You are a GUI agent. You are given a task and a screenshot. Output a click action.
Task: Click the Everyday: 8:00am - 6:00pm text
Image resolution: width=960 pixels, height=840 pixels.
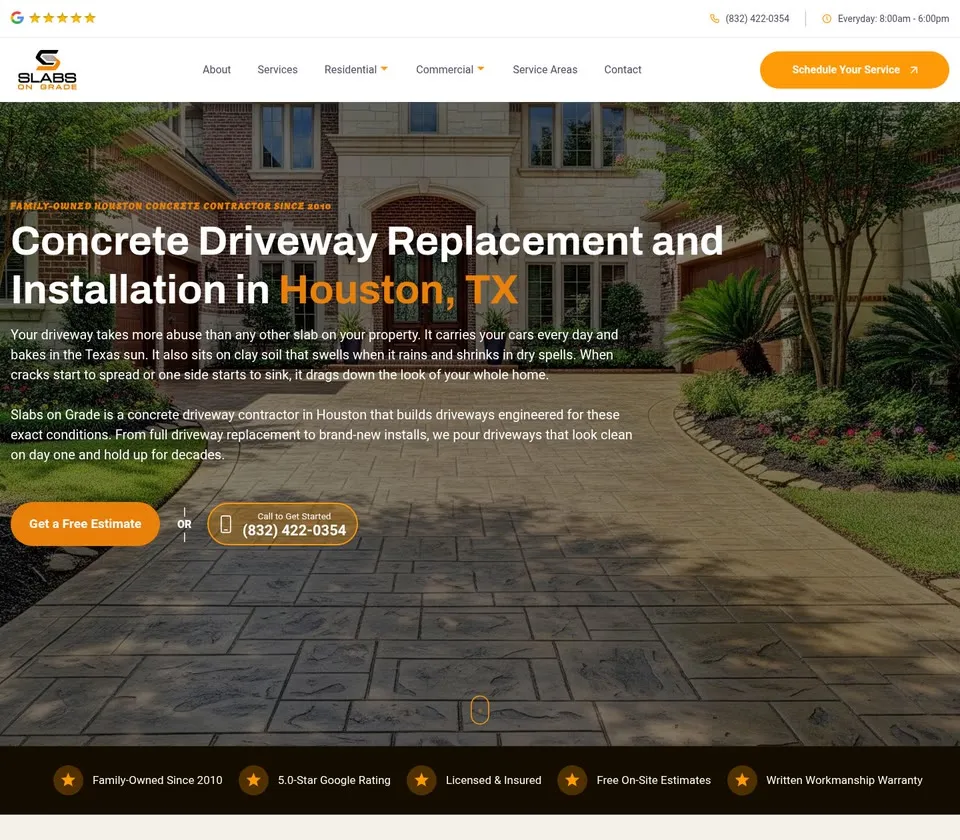[893, 18]
